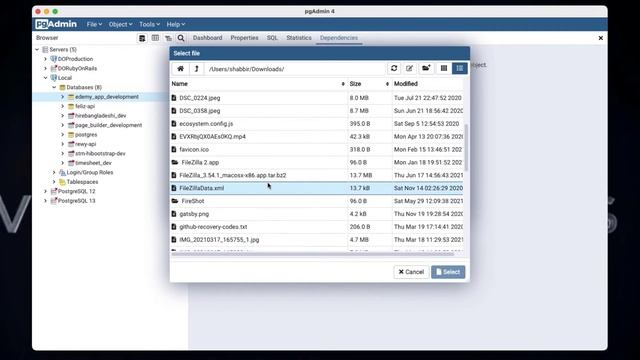Screen dimensions: 640x360
Task: Expand edemy_app_development database
Action: pyautogui.click(x=63, y=97)
